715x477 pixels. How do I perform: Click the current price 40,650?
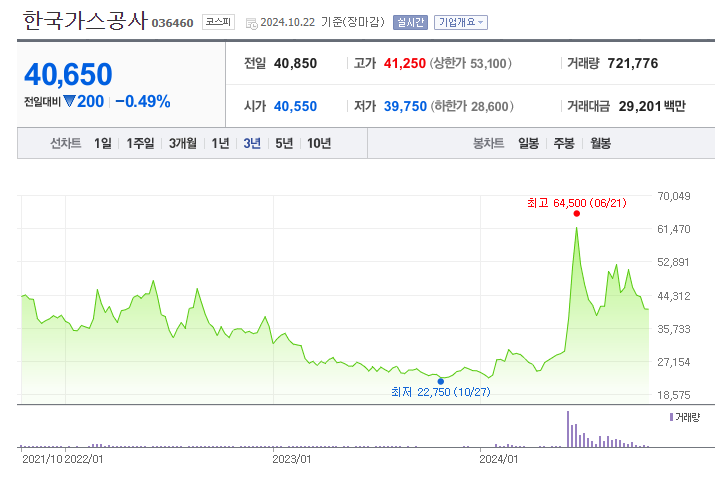[68, 74]
